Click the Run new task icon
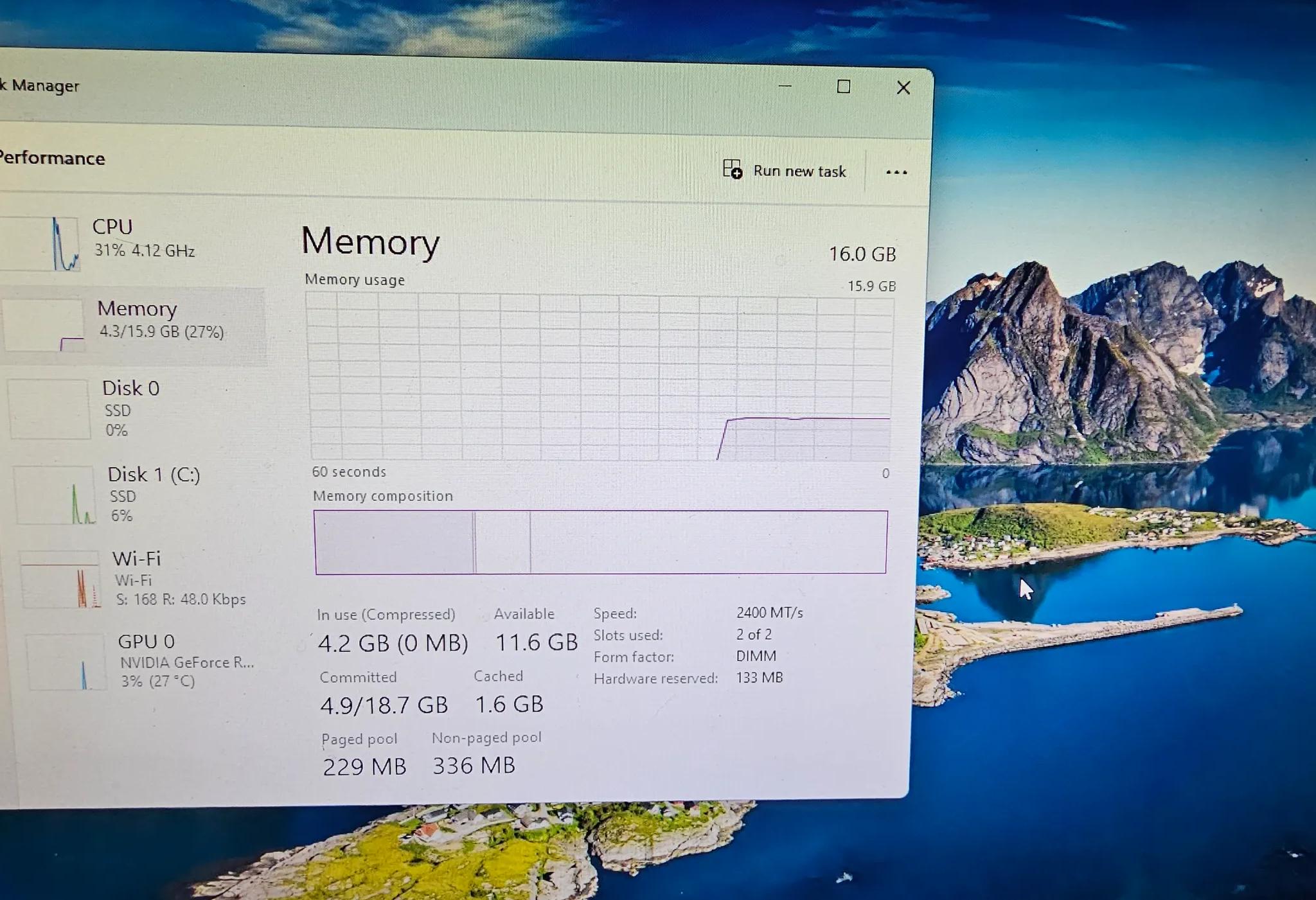 coord(733,170)
